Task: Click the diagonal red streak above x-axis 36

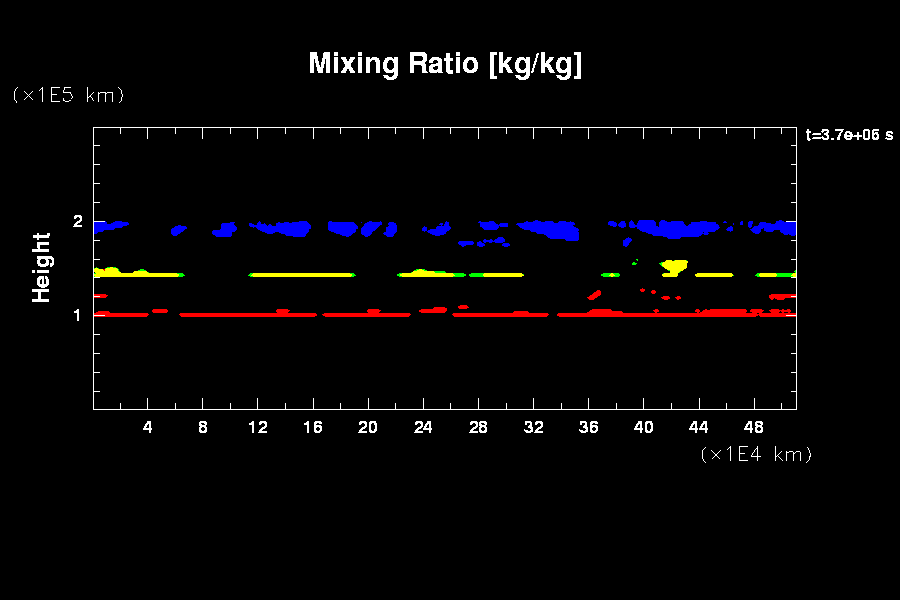Action: point(595,294)
